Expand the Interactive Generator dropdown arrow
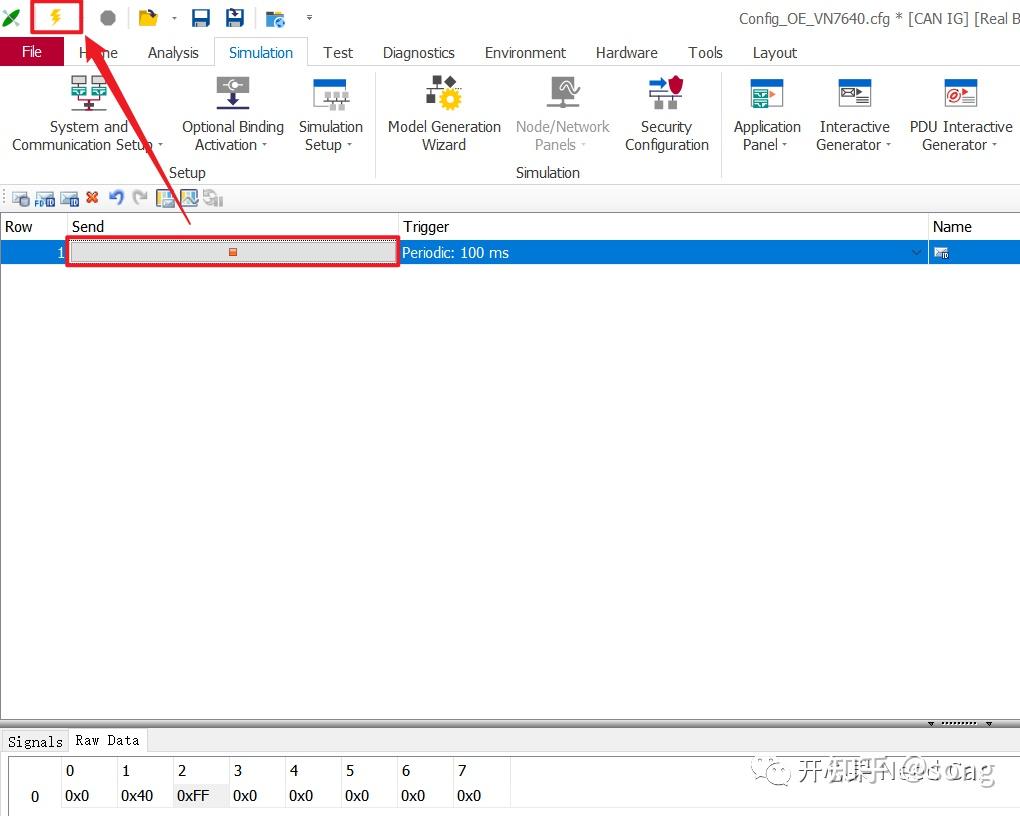 (888, 145)
